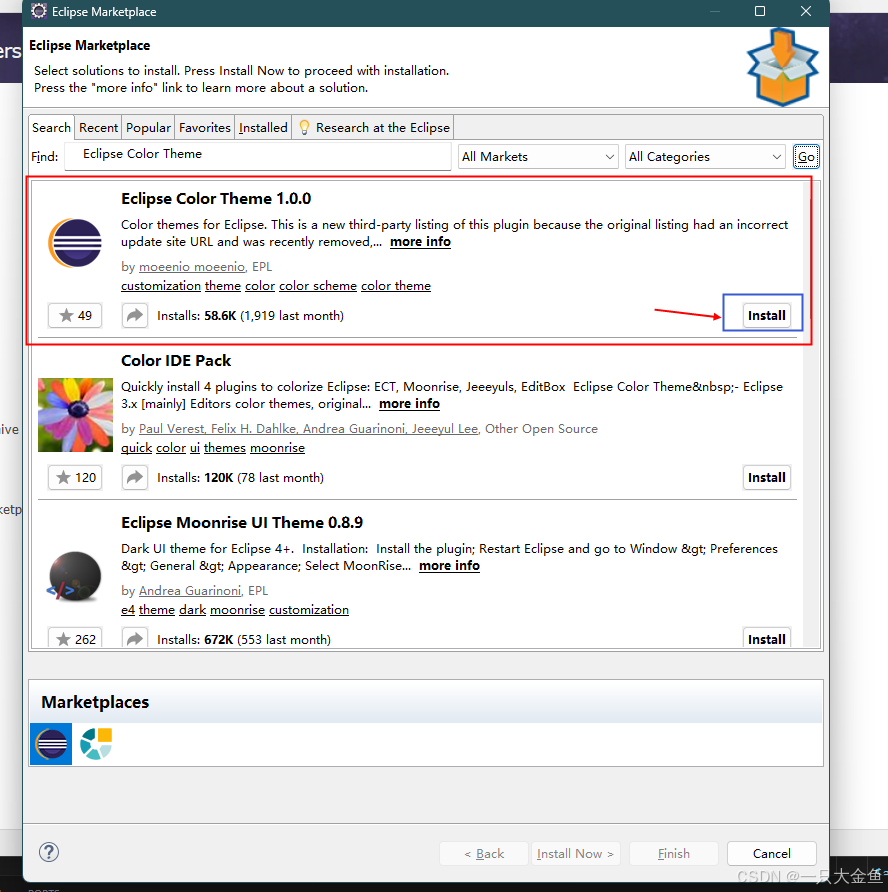The width and height of the screenshot is (888, 892).
Task: Close the Eclipse Marketplace window
Action: pos(806,11)
